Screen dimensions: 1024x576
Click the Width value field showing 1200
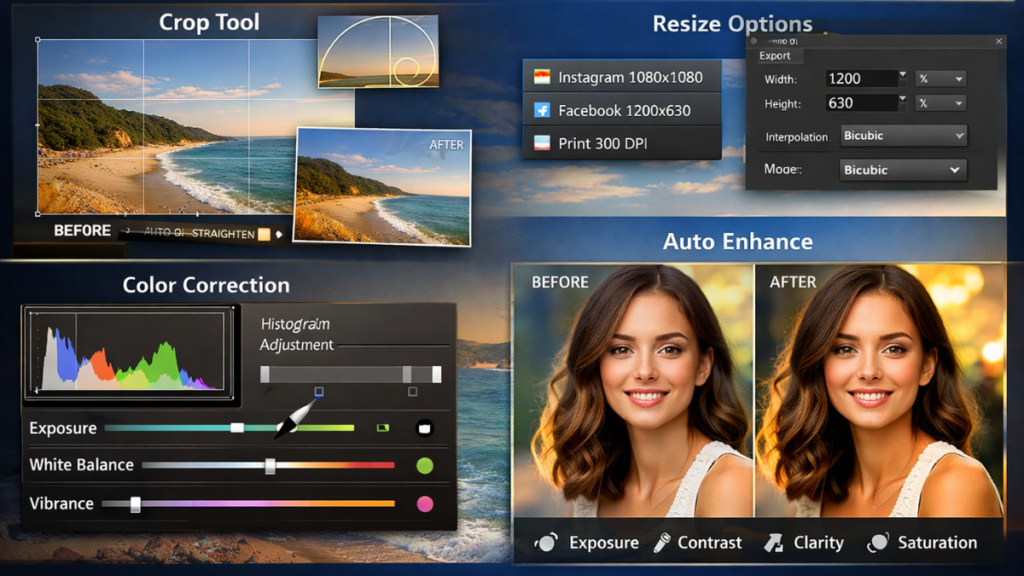(x=864, y=77)
